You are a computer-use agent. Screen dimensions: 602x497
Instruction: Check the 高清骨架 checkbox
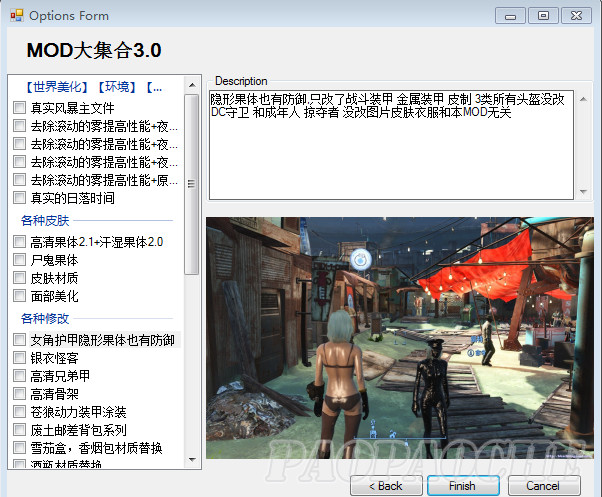(x=19, y=393)
